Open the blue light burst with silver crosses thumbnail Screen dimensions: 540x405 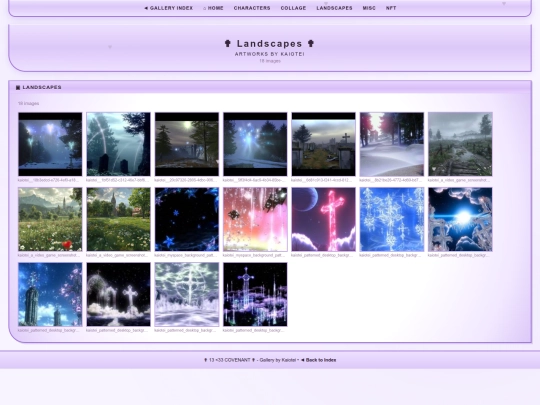coord(460,219)
